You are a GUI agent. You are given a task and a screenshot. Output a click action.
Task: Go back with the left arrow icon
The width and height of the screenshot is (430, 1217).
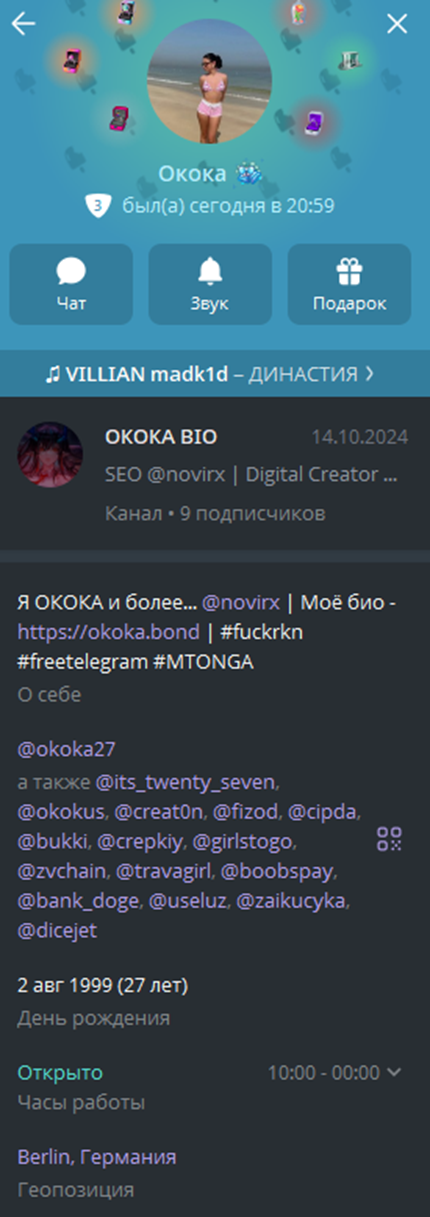pyautogui.click(x=23, y=24)
